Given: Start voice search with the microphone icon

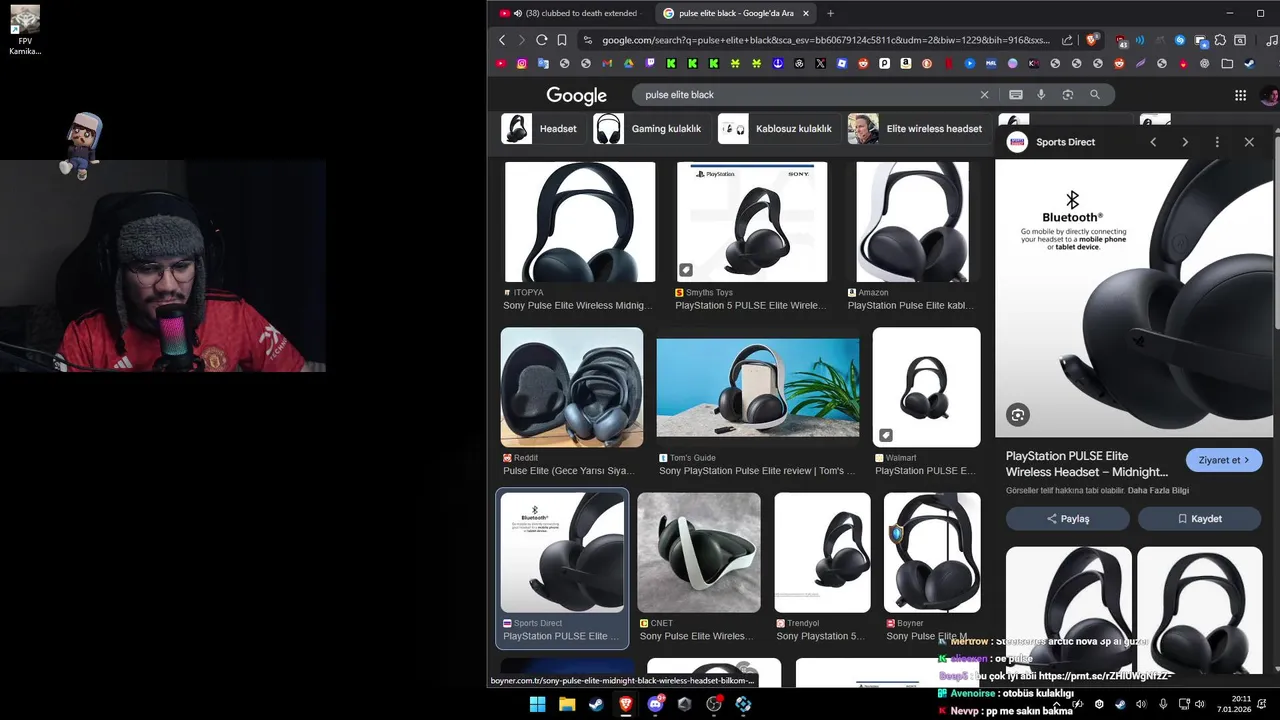Looking at the screenshot, I should [1041, 95].
